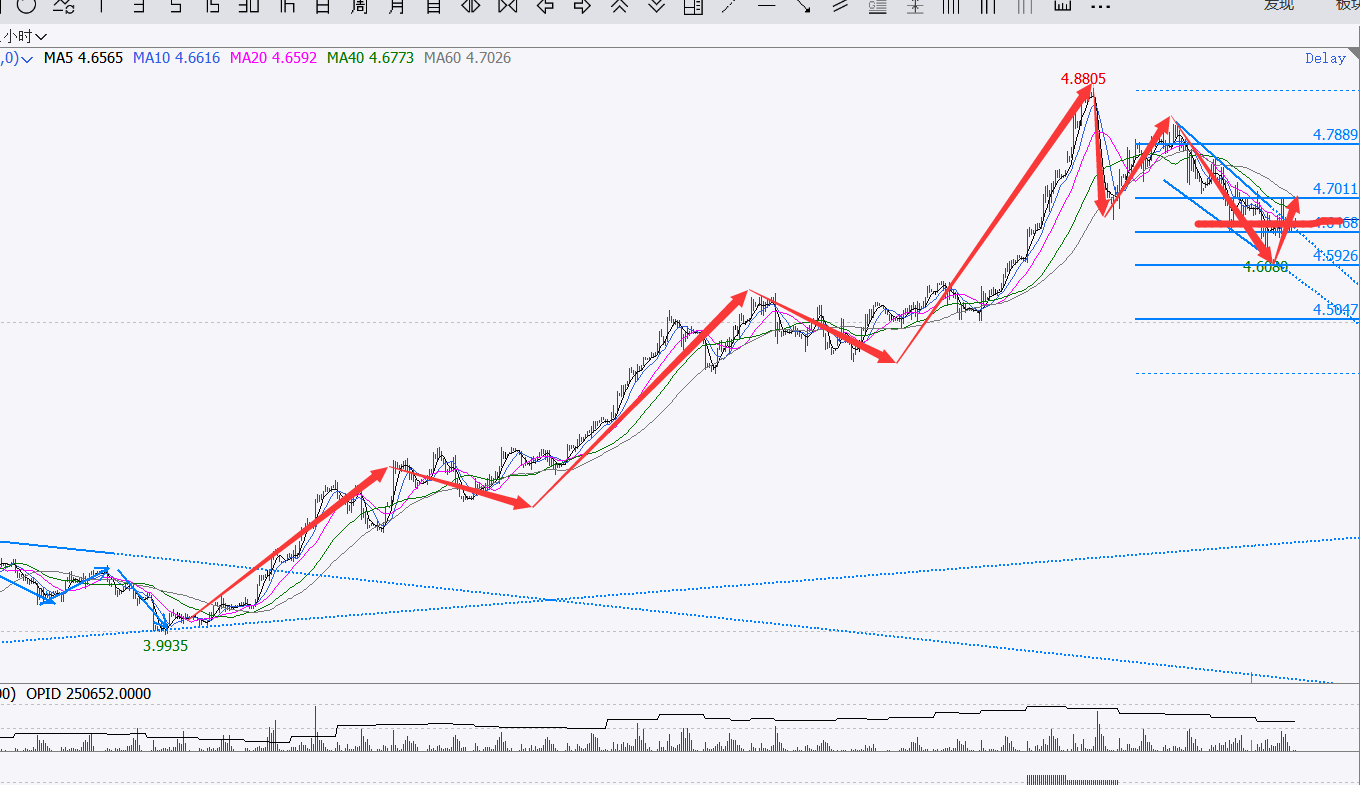Click the double chevron down icon

coord(656,6)
